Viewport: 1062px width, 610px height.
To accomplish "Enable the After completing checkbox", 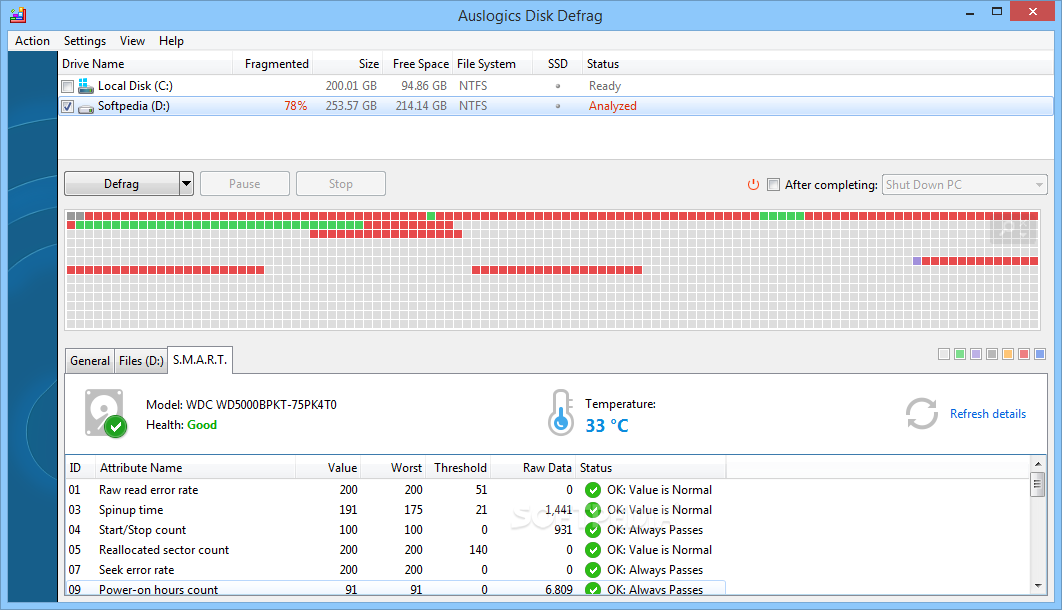I will pyautogui.click(x=773, y=185).
